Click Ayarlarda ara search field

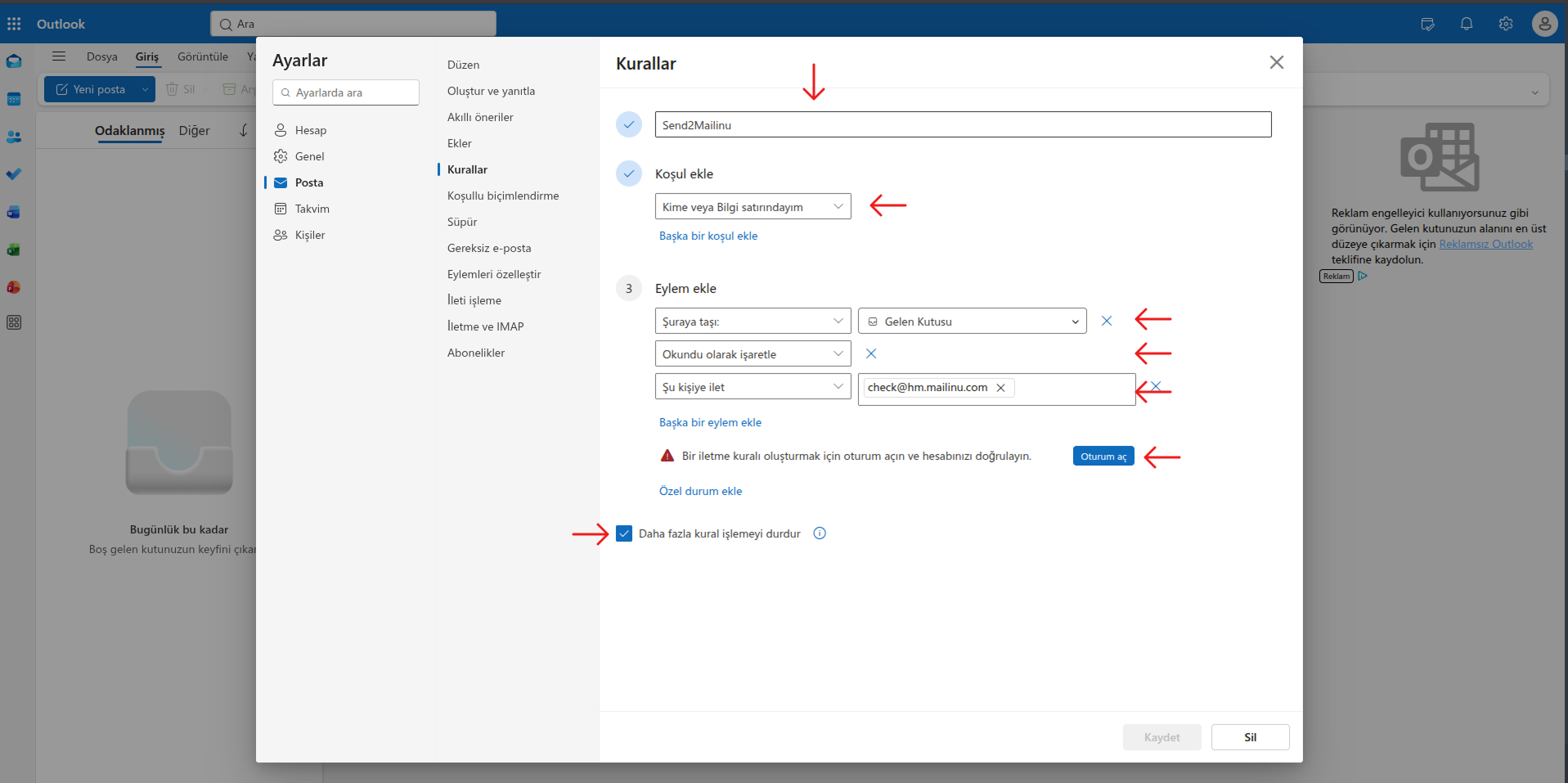coord(346,92)
